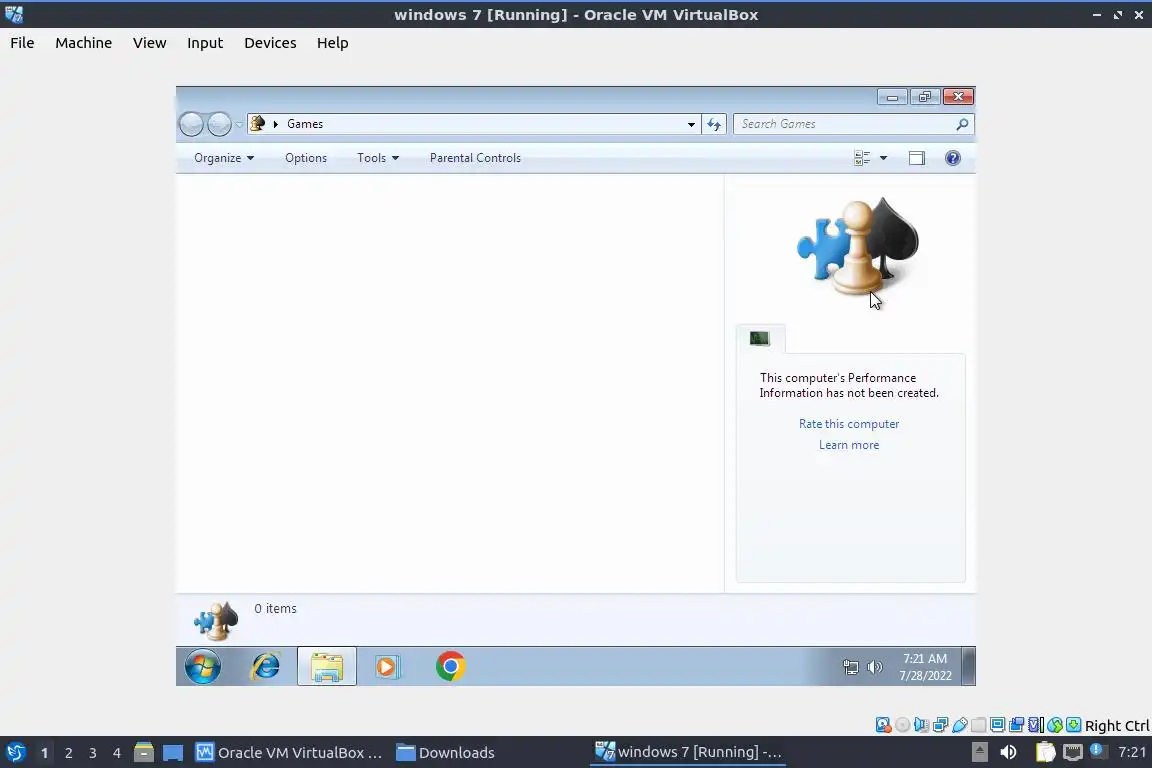Click the VirtualBox network adapters status icon
Viewport: 1152px width, 768px height.
tap(940, 725)
